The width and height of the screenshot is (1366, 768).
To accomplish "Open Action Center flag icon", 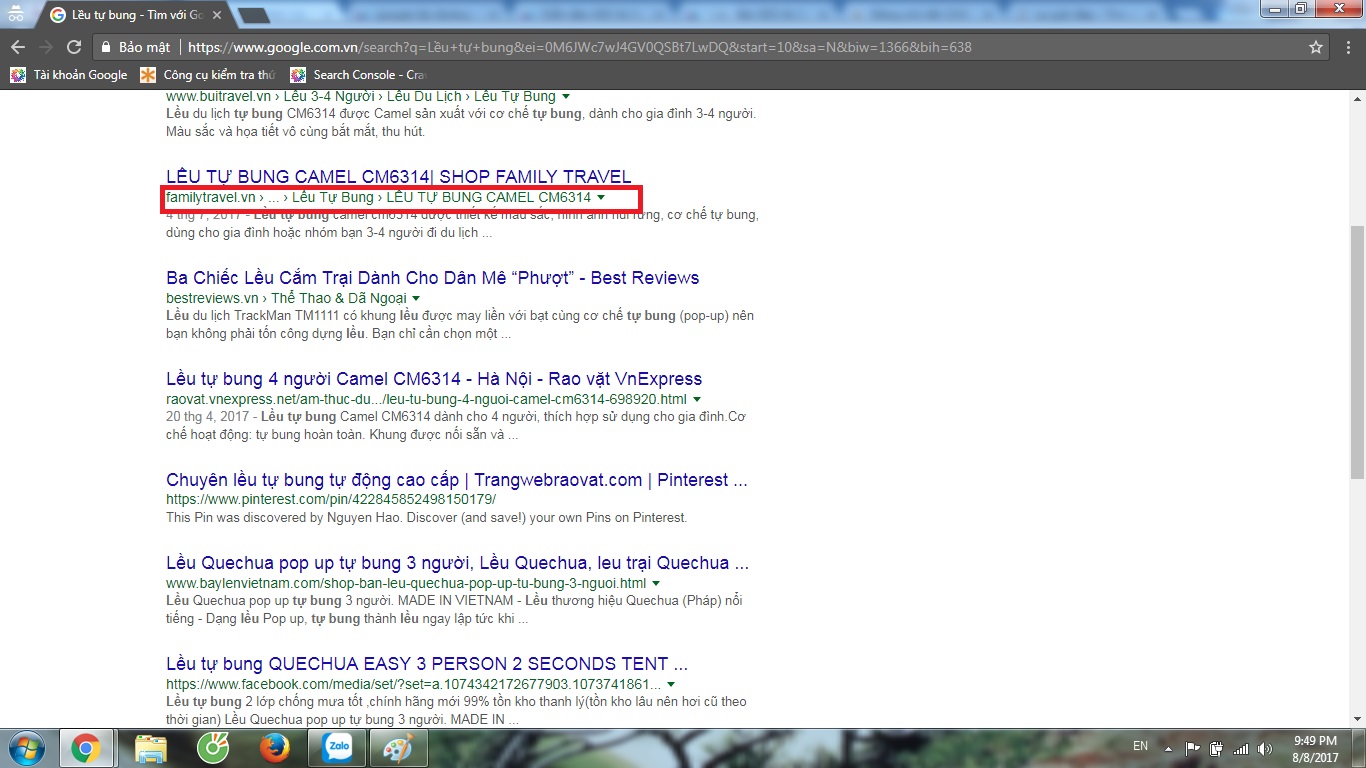I will tap(1193, 748).
